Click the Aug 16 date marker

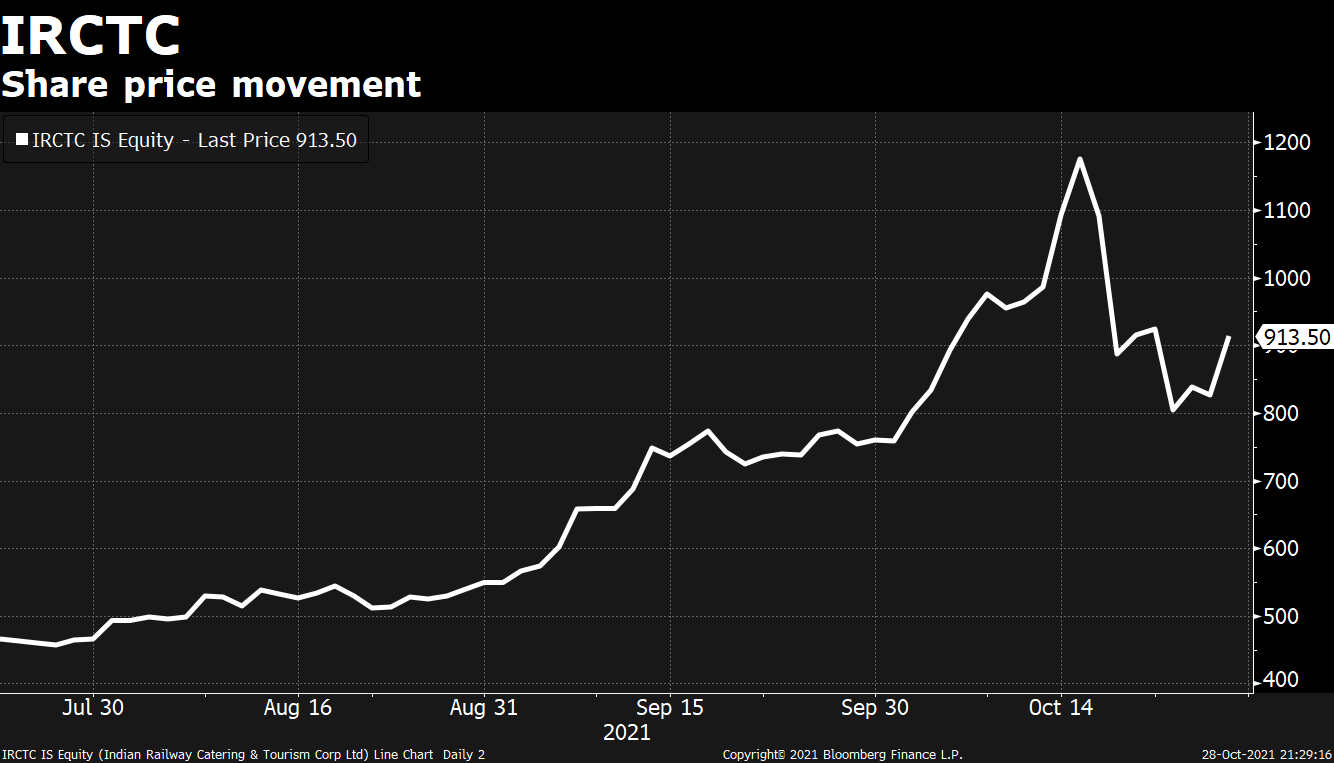tap(299, 708)
